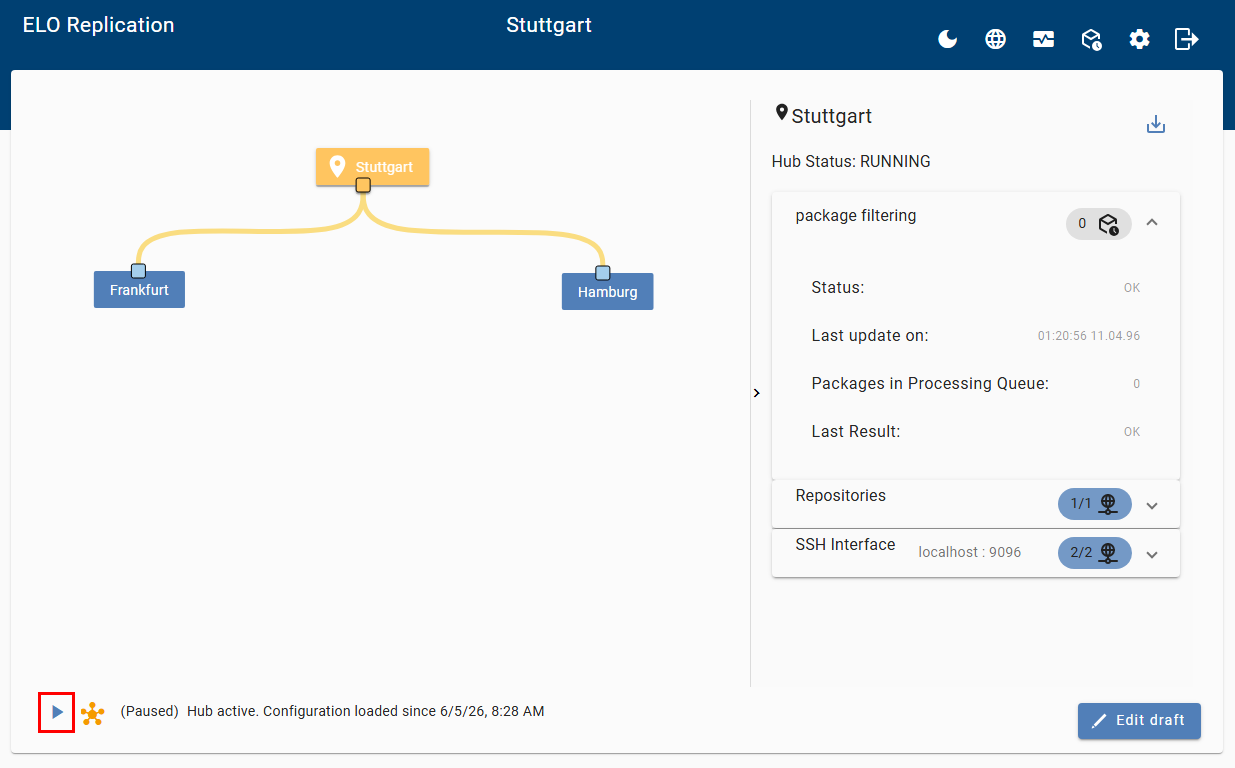Collapse the package filtering panel

pos(1152,223)
